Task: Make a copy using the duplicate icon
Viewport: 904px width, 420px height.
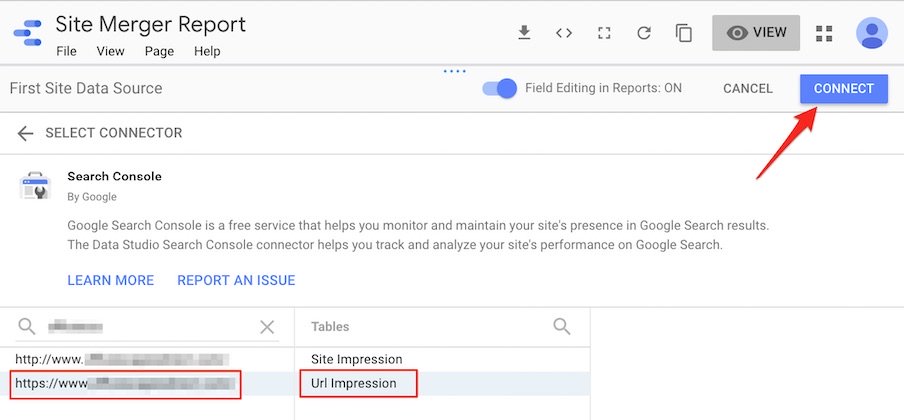Action: pos(683,33)
